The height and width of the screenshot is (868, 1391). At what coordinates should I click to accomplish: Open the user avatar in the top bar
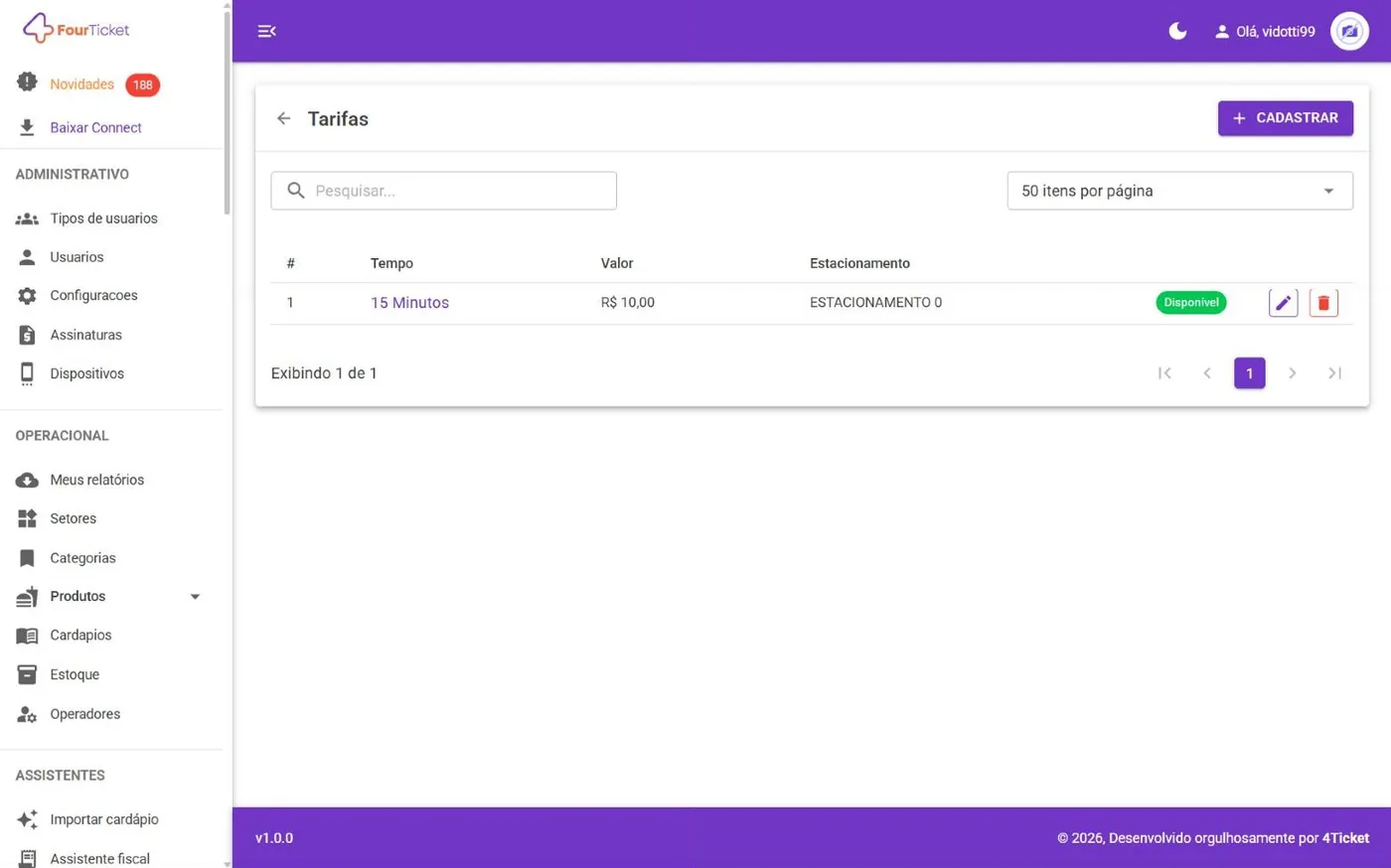point(1349,31)
